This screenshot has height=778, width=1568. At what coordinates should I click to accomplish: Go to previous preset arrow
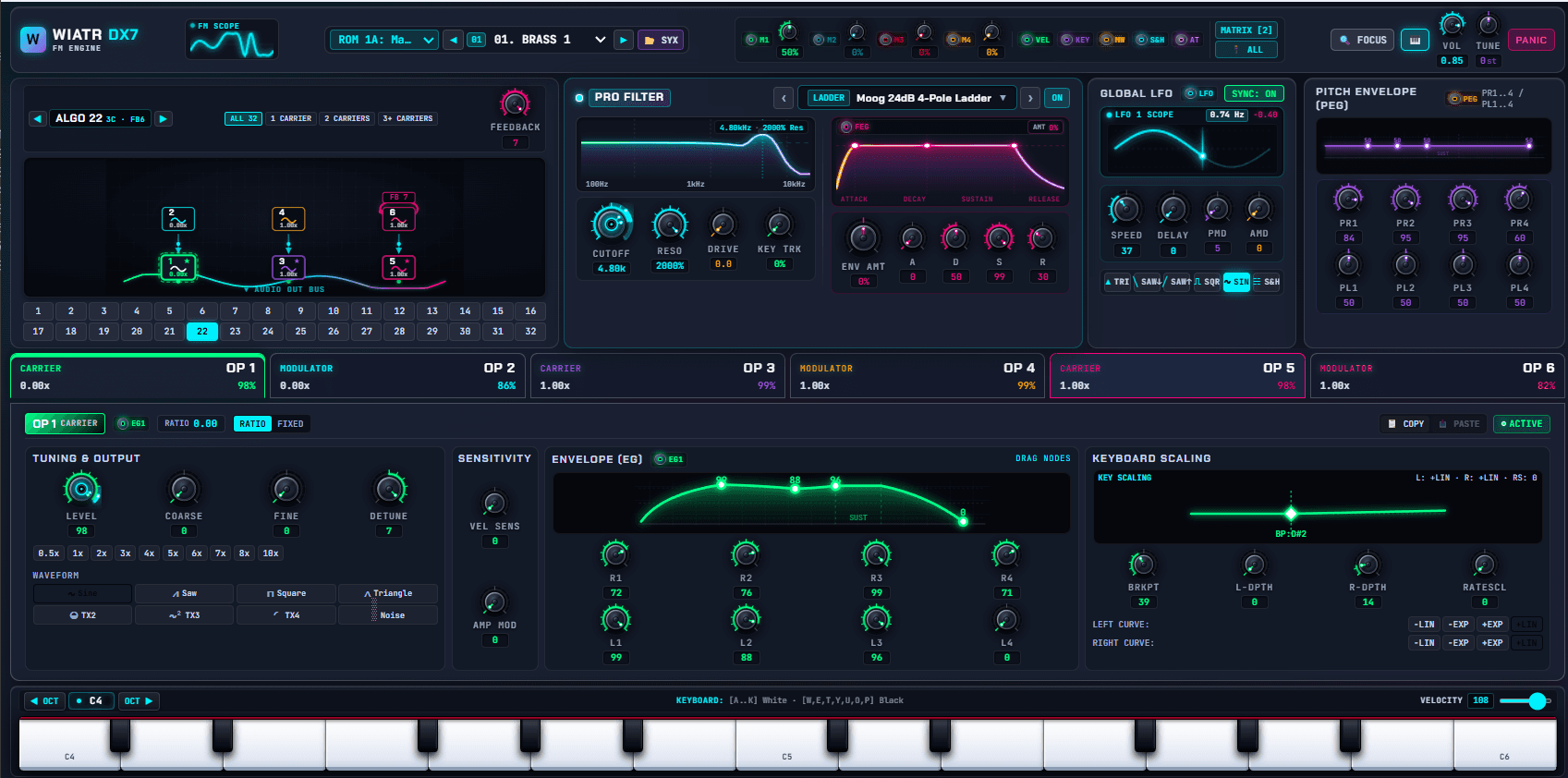pos(453,40)
